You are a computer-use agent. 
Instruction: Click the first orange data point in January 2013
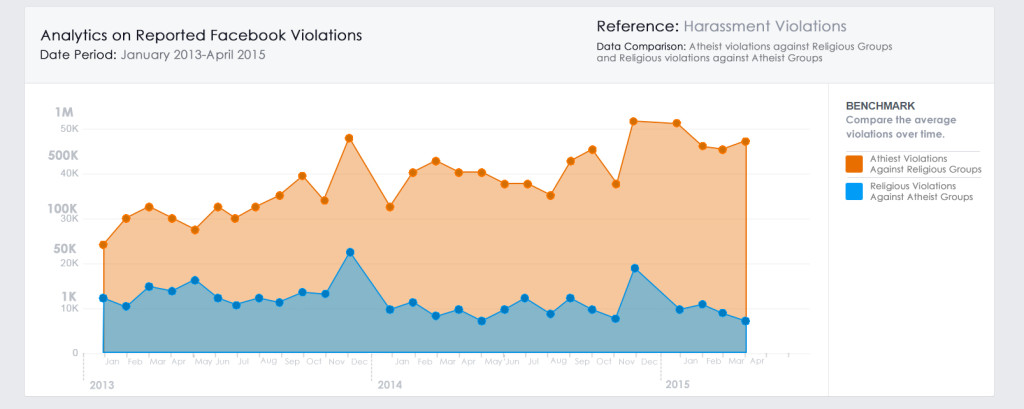tap(103, 244)
